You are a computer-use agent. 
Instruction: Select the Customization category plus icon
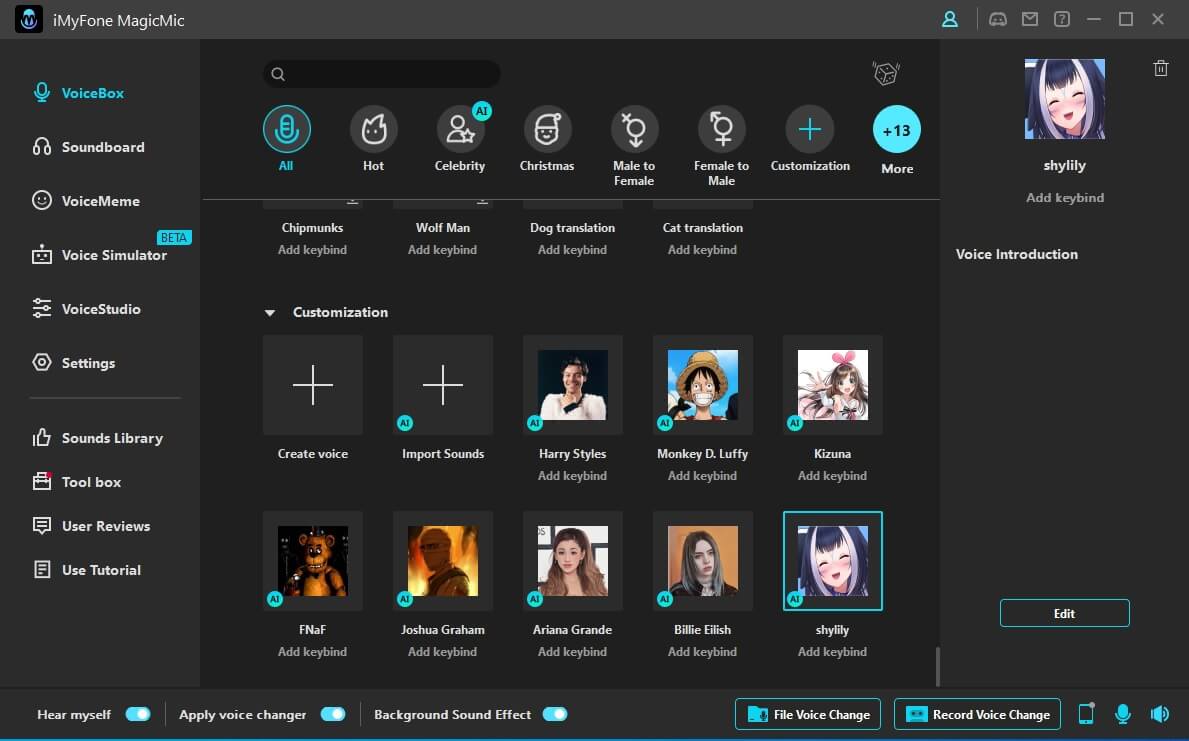coord(810,129)
